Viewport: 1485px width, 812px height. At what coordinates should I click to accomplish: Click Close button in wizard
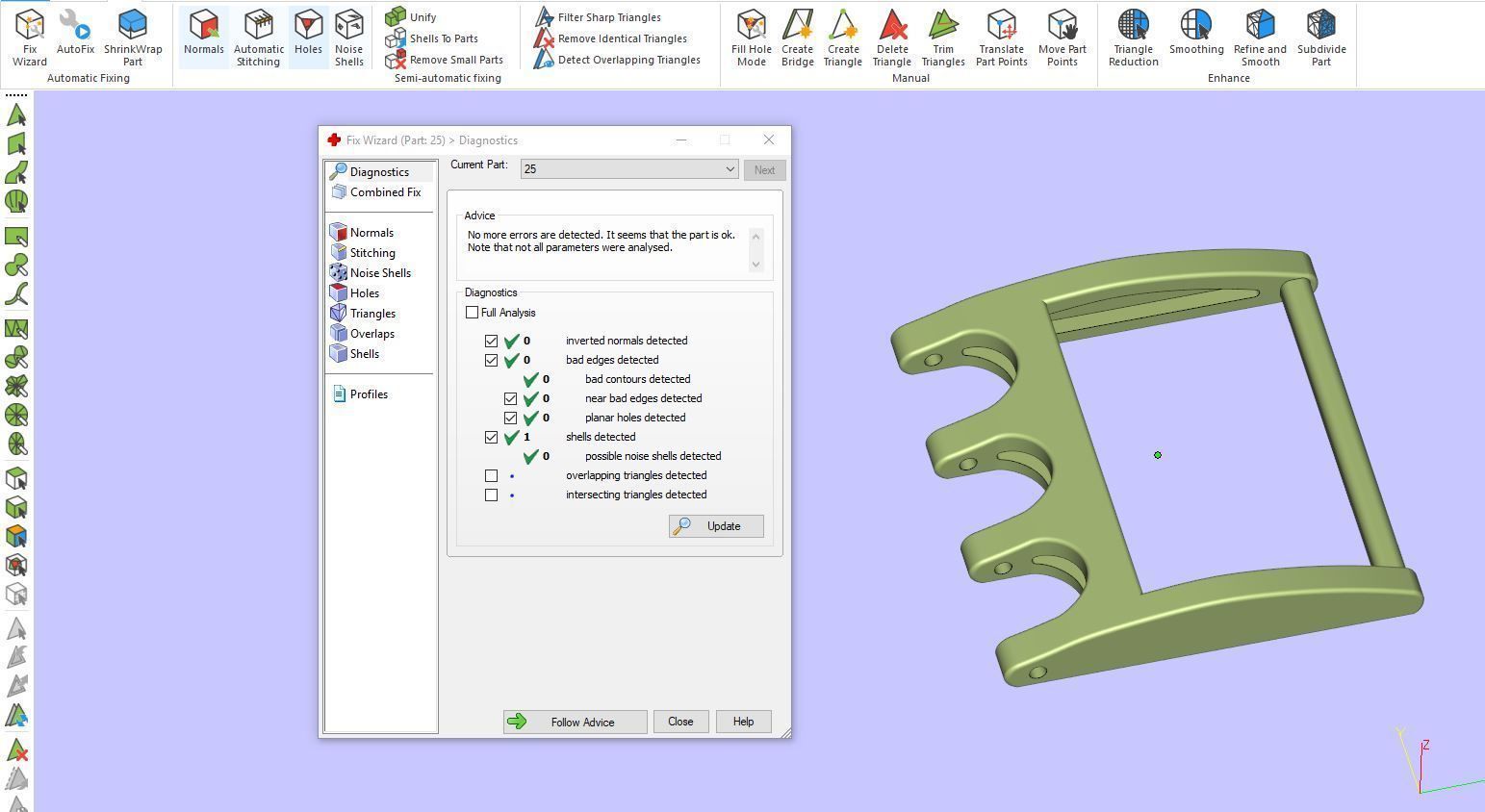point(680,722)
